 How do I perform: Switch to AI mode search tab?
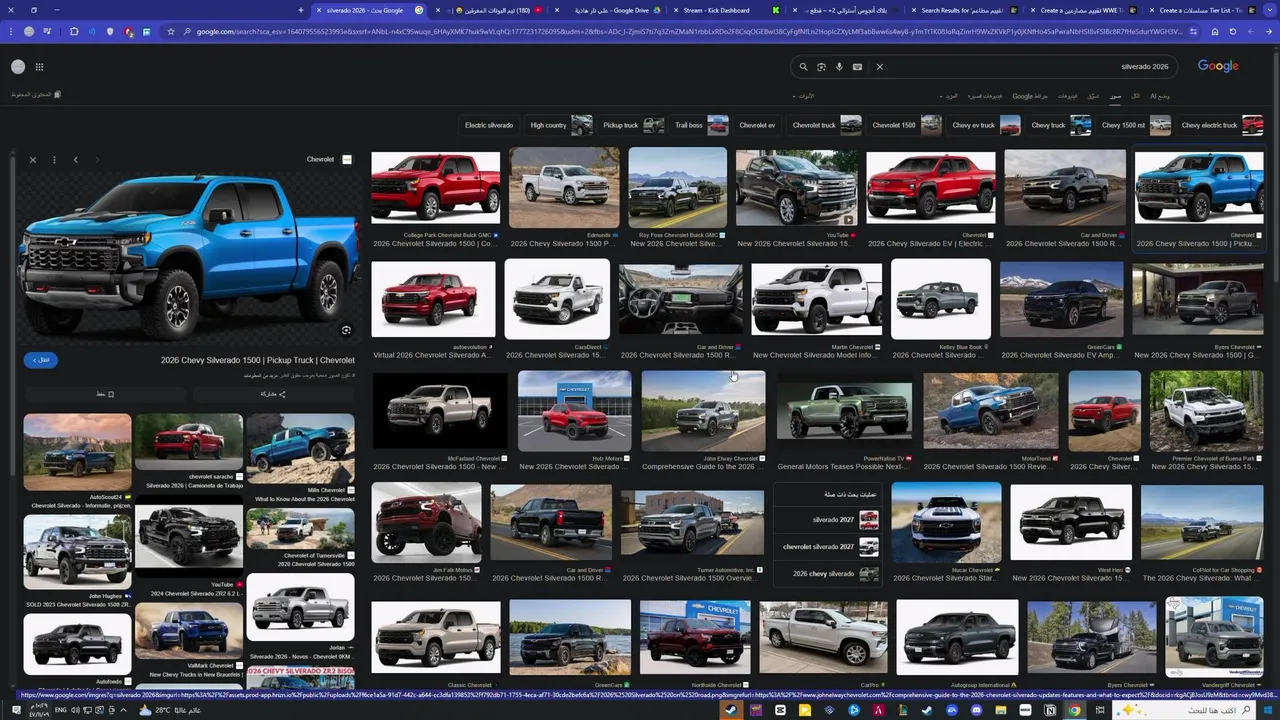click(1159, 96)
